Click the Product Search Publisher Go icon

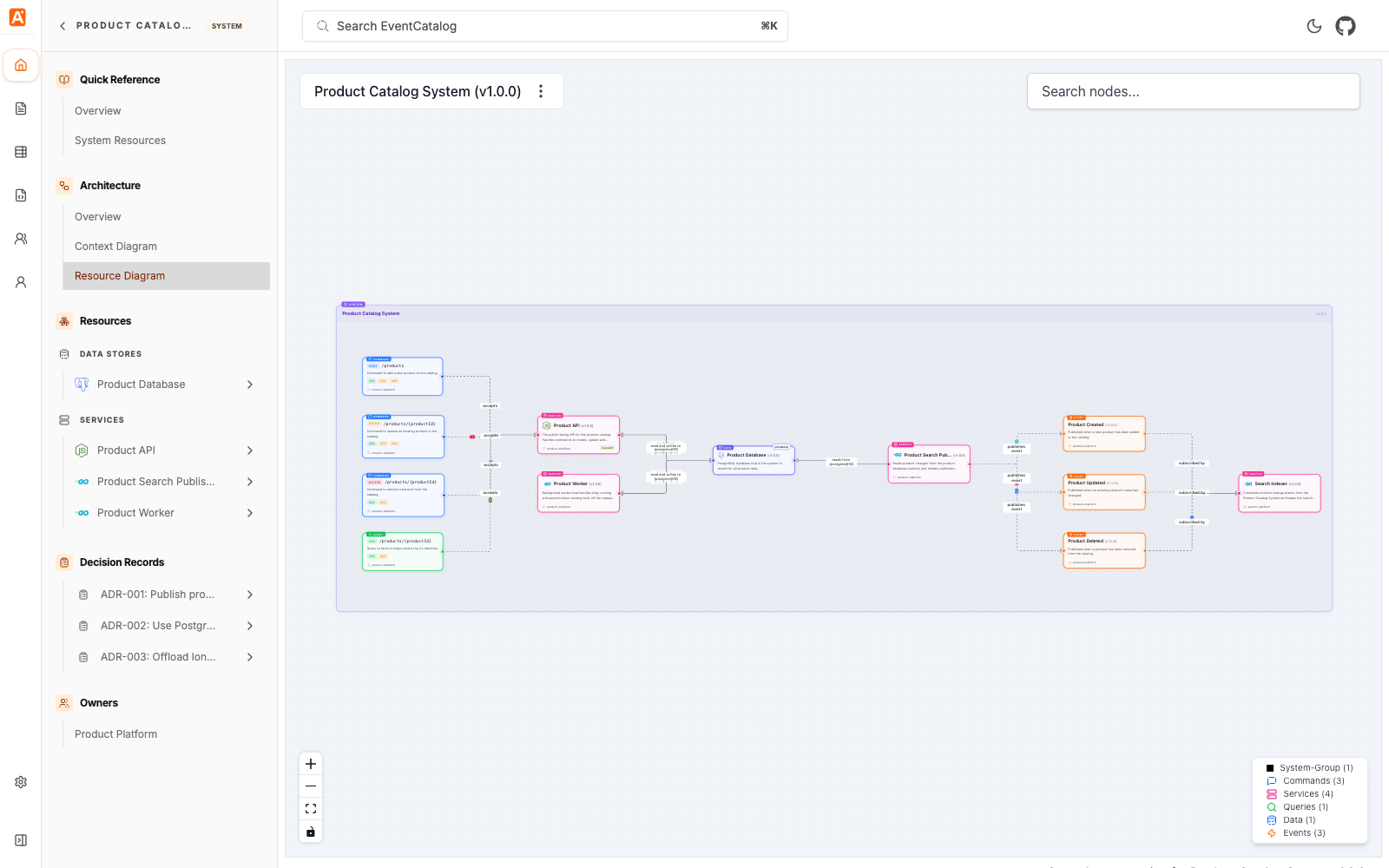tap(82, 482)
